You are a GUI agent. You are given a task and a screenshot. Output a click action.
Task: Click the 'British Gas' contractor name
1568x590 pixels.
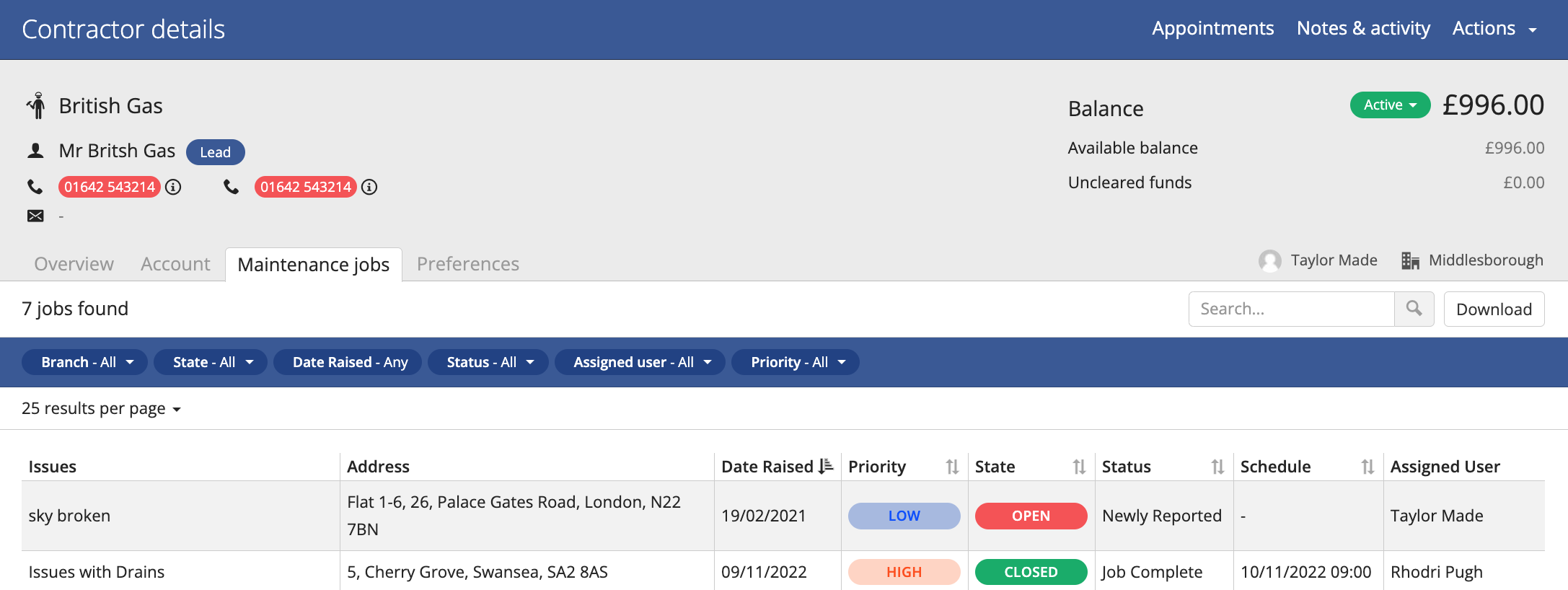(110, 105)
